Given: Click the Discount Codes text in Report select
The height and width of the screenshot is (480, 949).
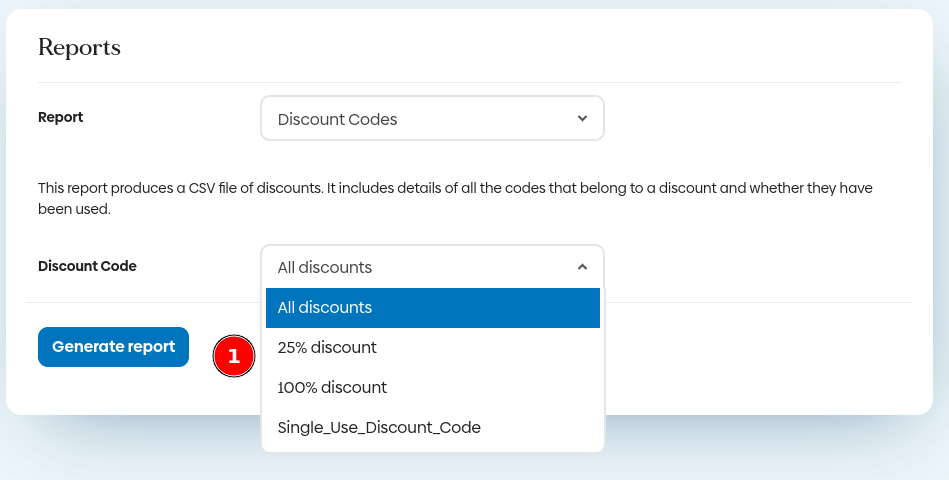Looking at the screenshot, I should pyautogui.click(x=337, y=119).
